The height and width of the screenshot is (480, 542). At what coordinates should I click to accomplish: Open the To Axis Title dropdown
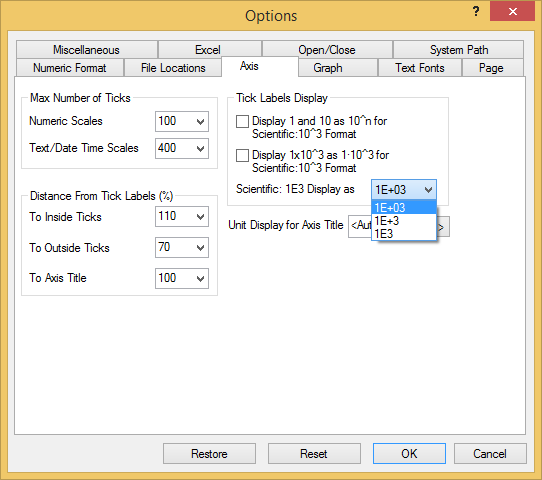(x=182, y=278)
